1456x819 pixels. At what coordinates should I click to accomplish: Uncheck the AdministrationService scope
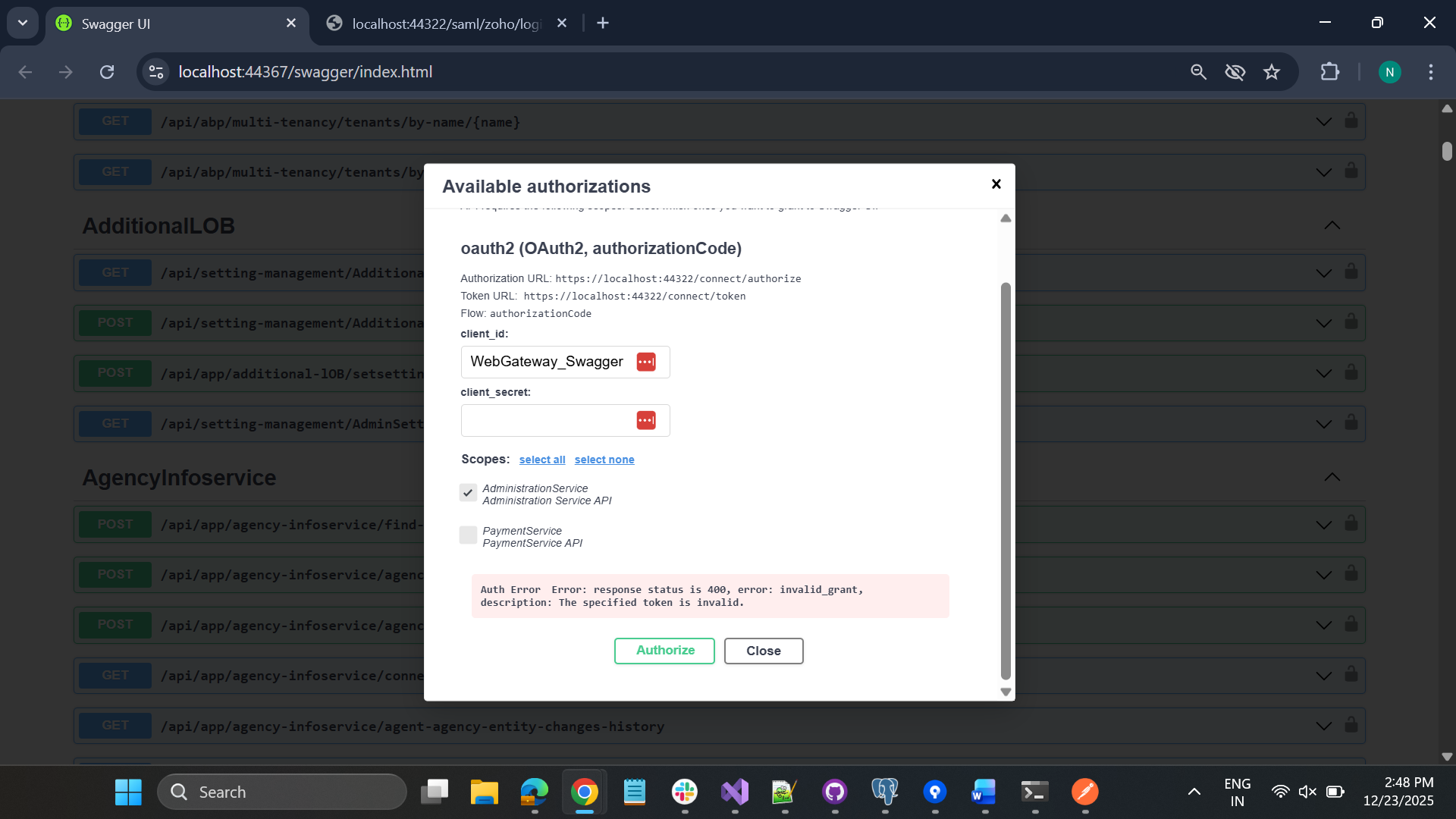468,493
